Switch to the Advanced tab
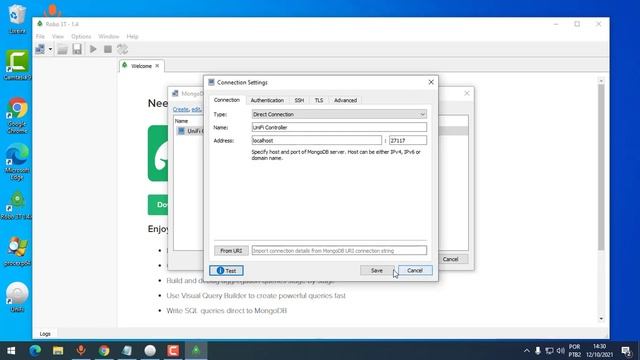The image size is (640, 360). (x=345, y=100)
